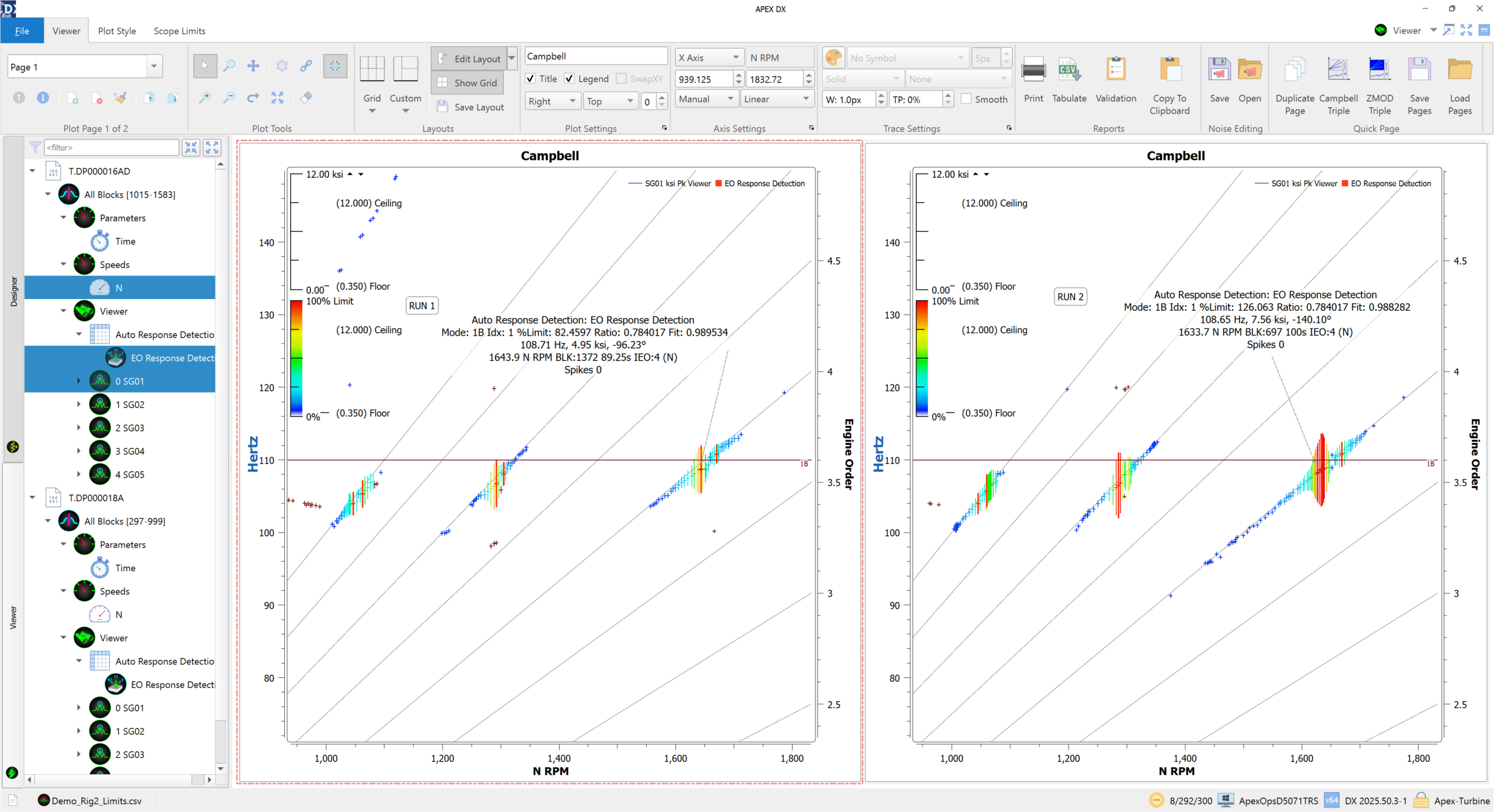The width and height of the screenshot is (1494, 812).
Task: Click the Campbell plot title field
Action: [x=595, y=56]
